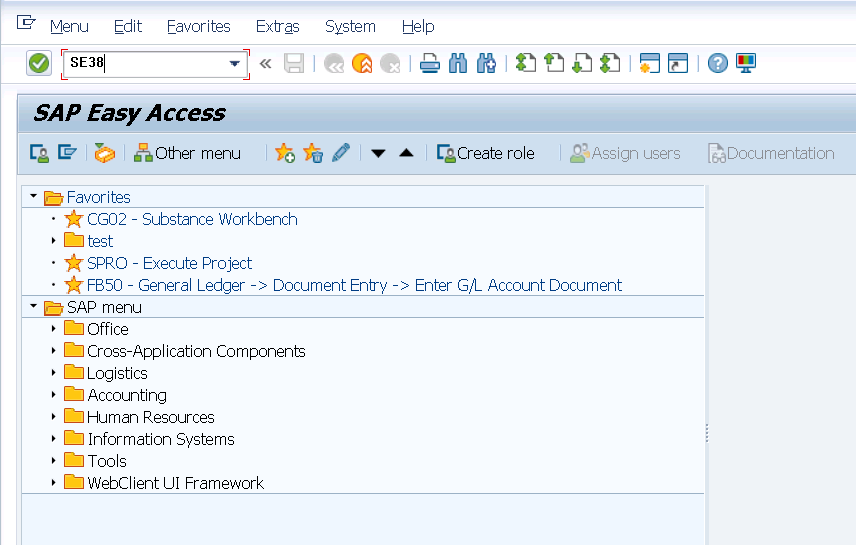Click the Previous Page icon
The image size is (856, 545).
(554, 63)
